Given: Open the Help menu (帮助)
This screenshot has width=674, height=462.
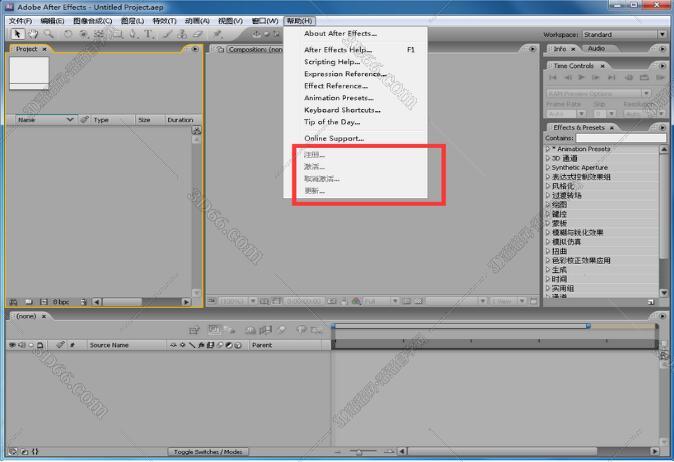Looking at the screenshot, I should pyautogui.click(x=299, y=21).
